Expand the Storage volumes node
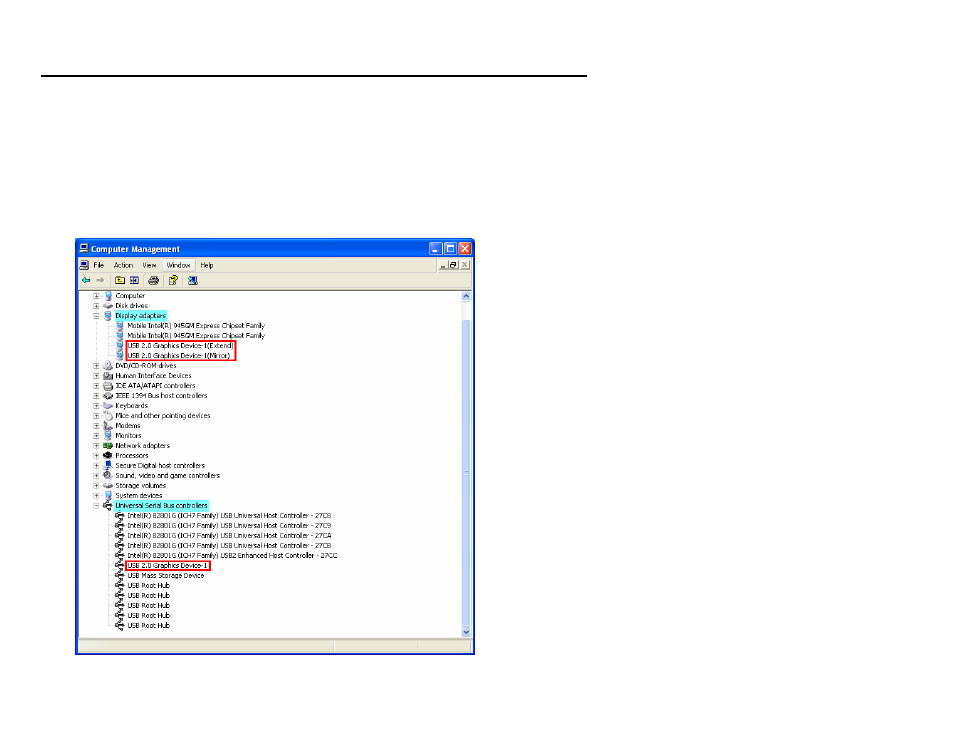 click(96, 486)
